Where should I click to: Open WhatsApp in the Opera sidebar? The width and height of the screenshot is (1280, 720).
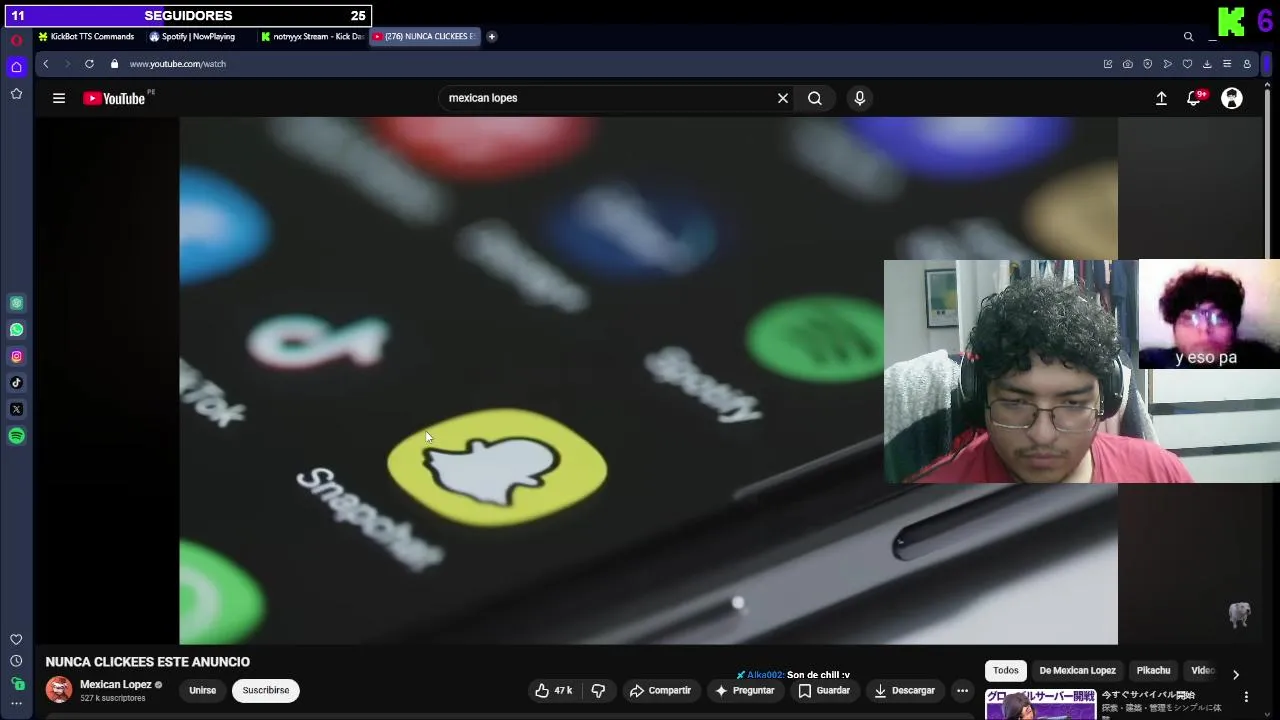(x=17, y=330)
